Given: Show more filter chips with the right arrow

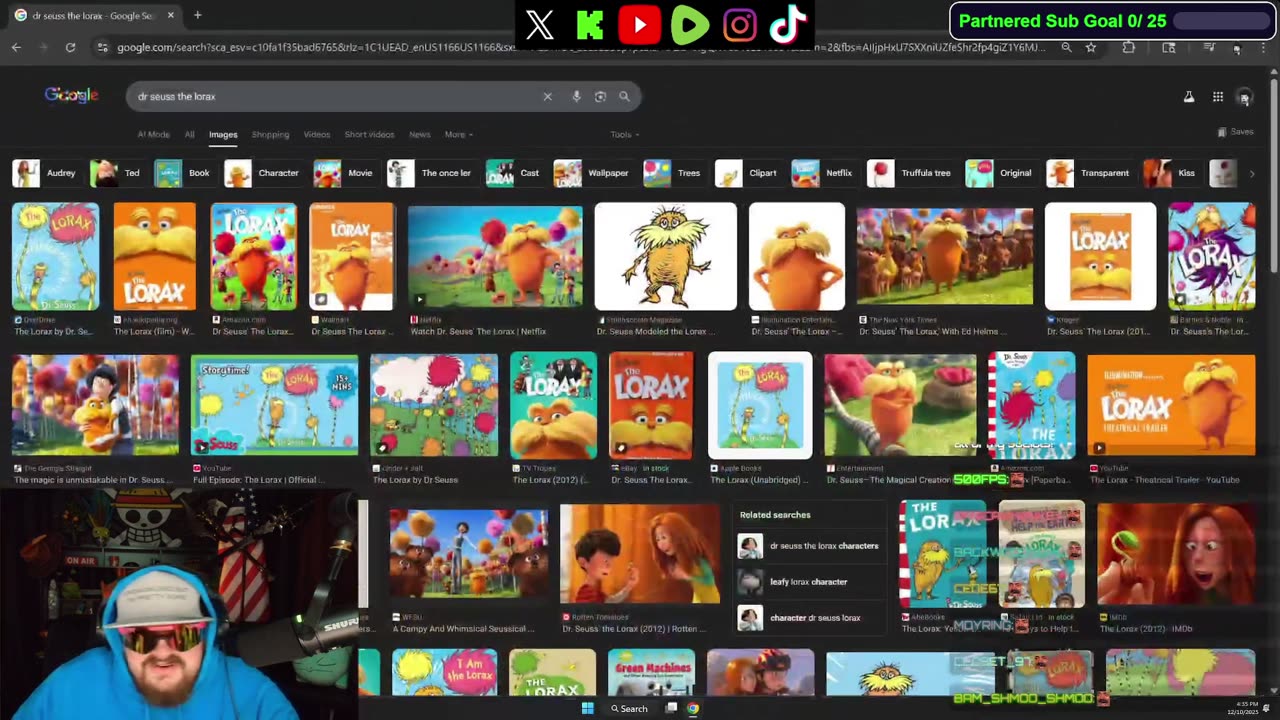Looking at the screenshot, I should (x=1251, y=173).
